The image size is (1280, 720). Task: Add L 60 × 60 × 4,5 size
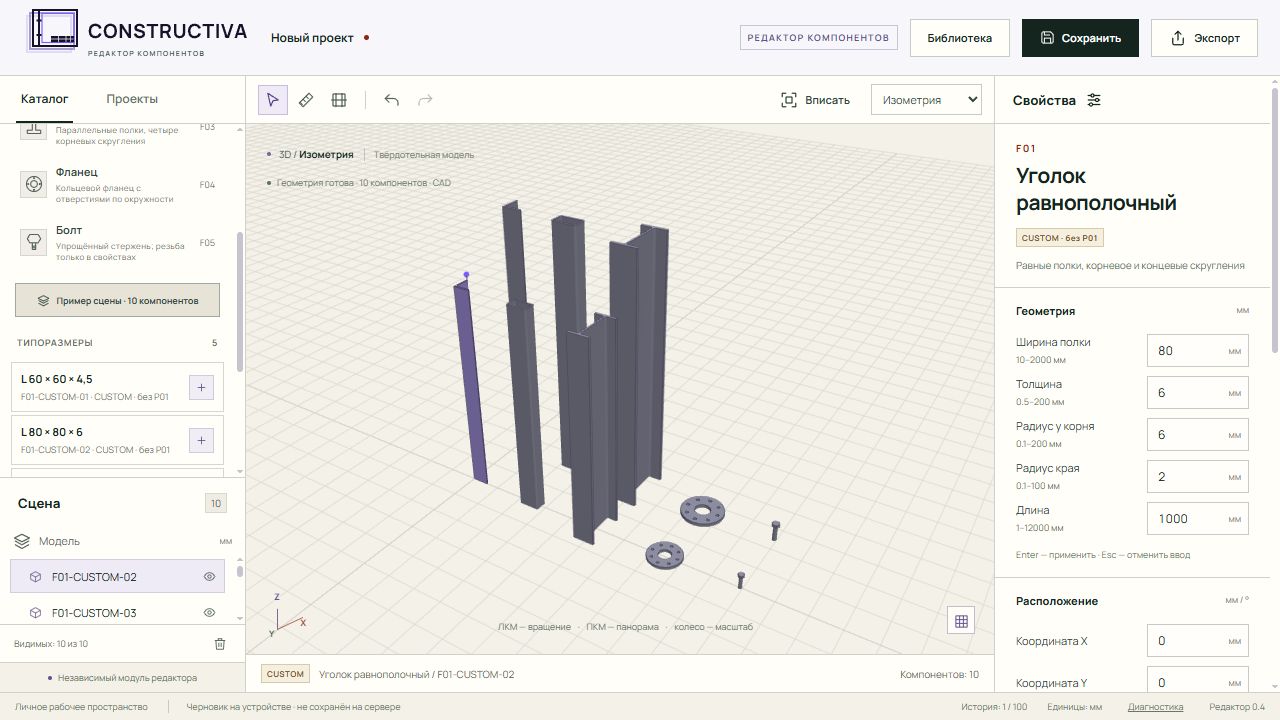click(x=201, y=388)
